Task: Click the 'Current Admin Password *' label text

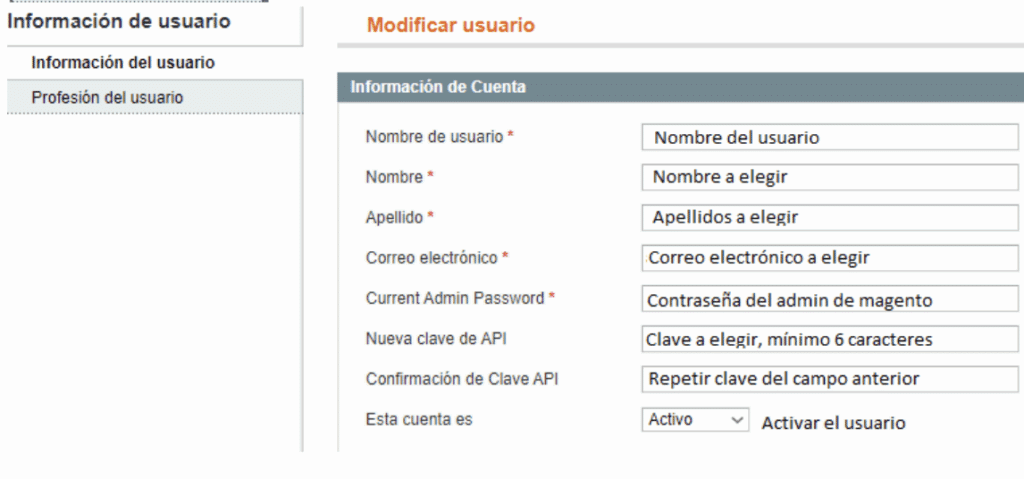Action: [460, 298]
